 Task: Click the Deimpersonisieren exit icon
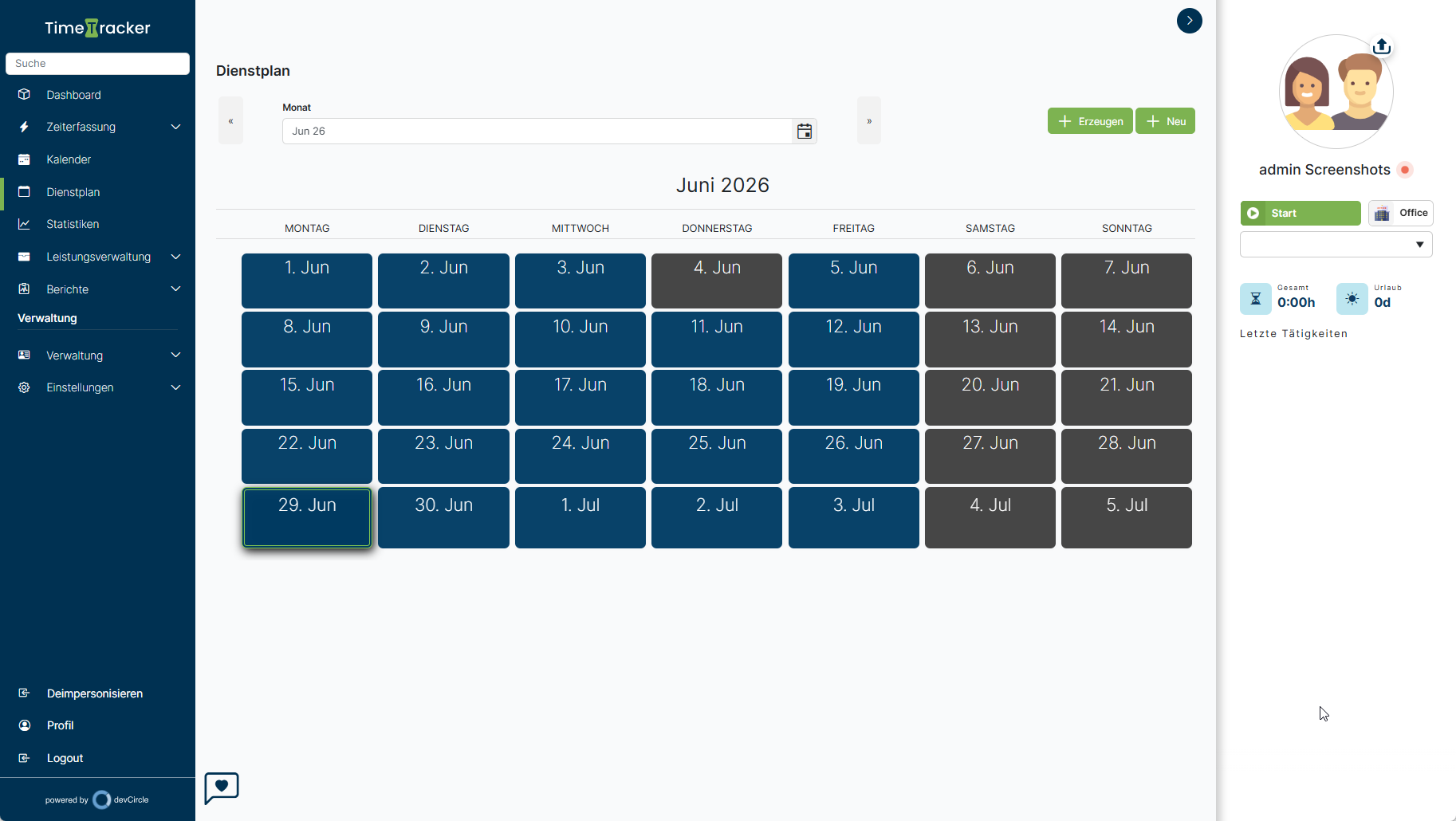(24, 693)
